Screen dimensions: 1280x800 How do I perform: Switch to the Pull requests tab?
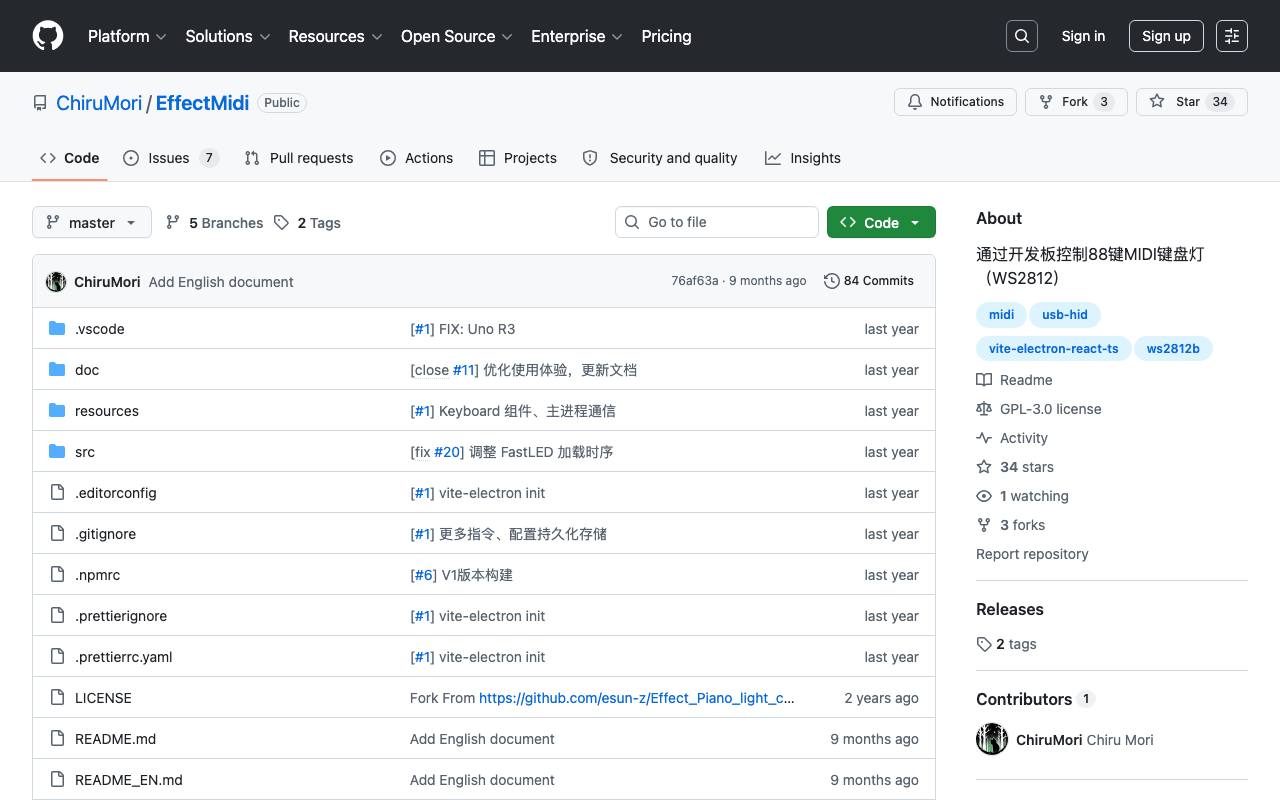coord(299,158)
